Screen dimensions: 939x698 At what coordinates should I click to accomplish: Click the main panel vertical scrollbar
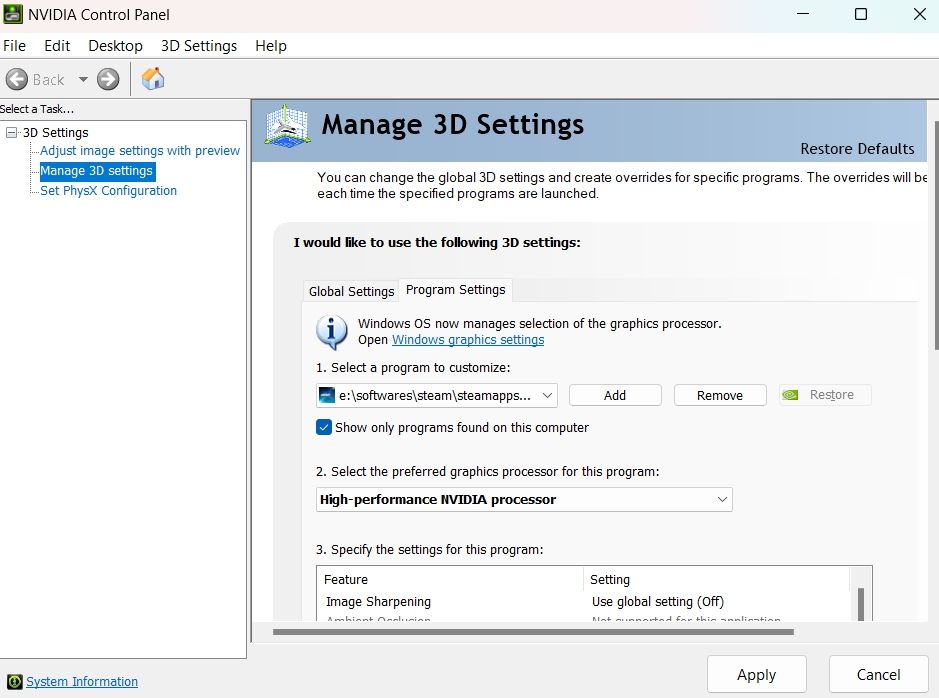(936, 235)
